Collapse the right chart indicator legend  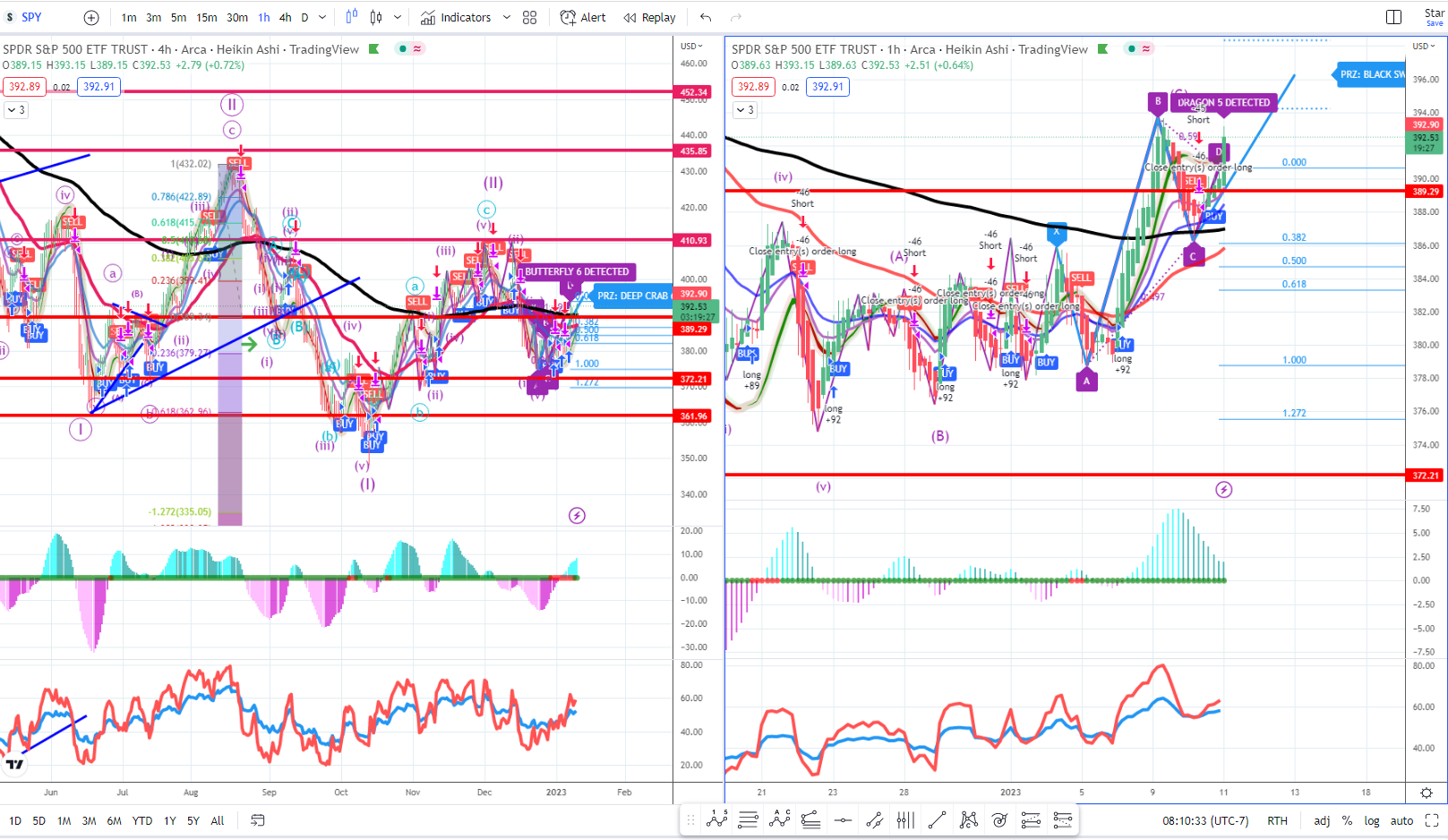click(x=745, y=110)
